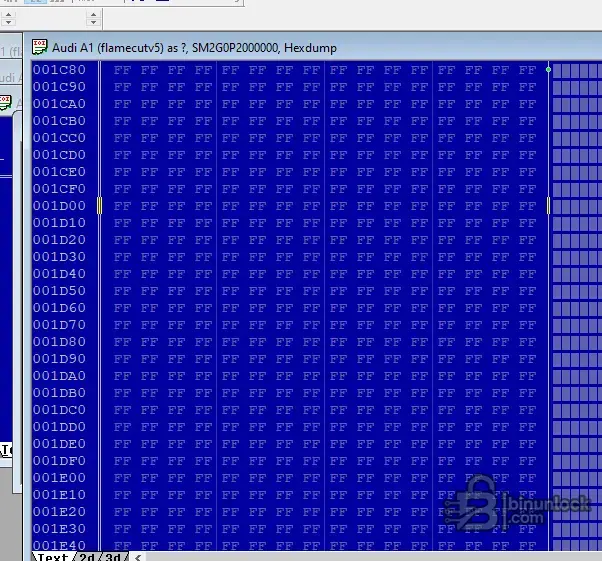
Task: Select address row 001D80
Action: (x=59, y=342)
